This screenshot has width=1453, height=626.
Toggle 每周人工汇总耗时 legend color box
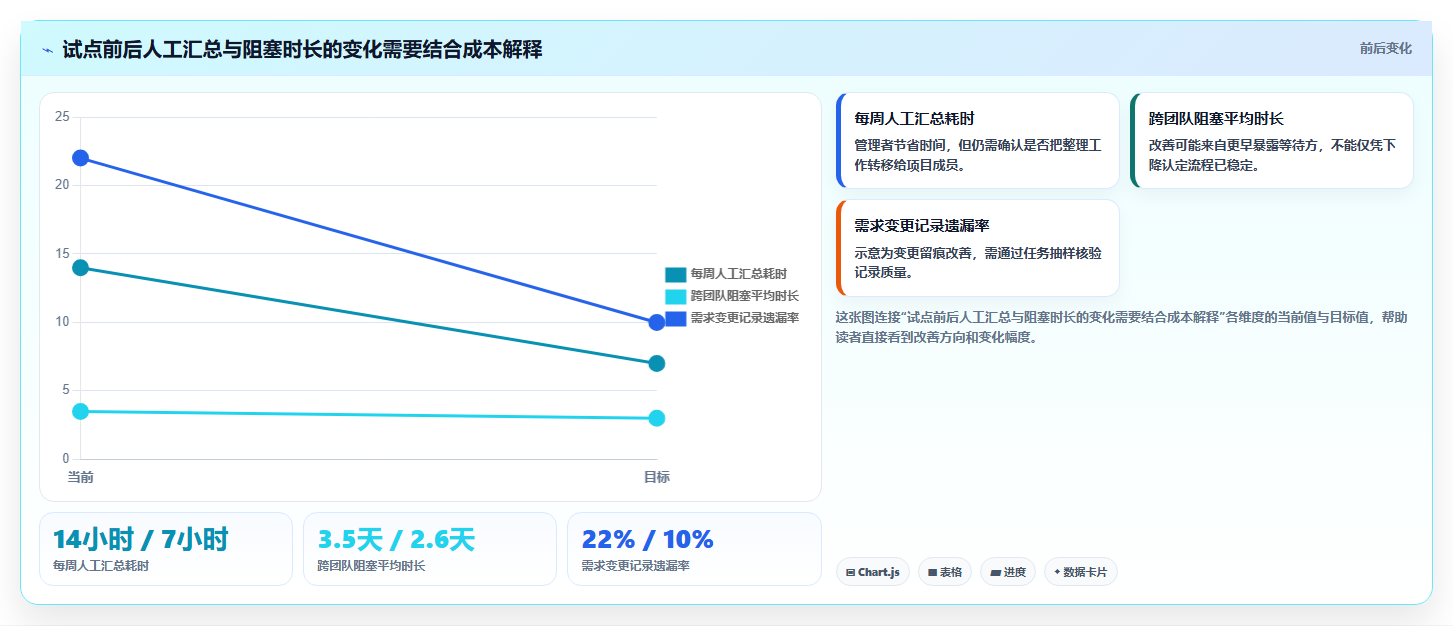676,274
